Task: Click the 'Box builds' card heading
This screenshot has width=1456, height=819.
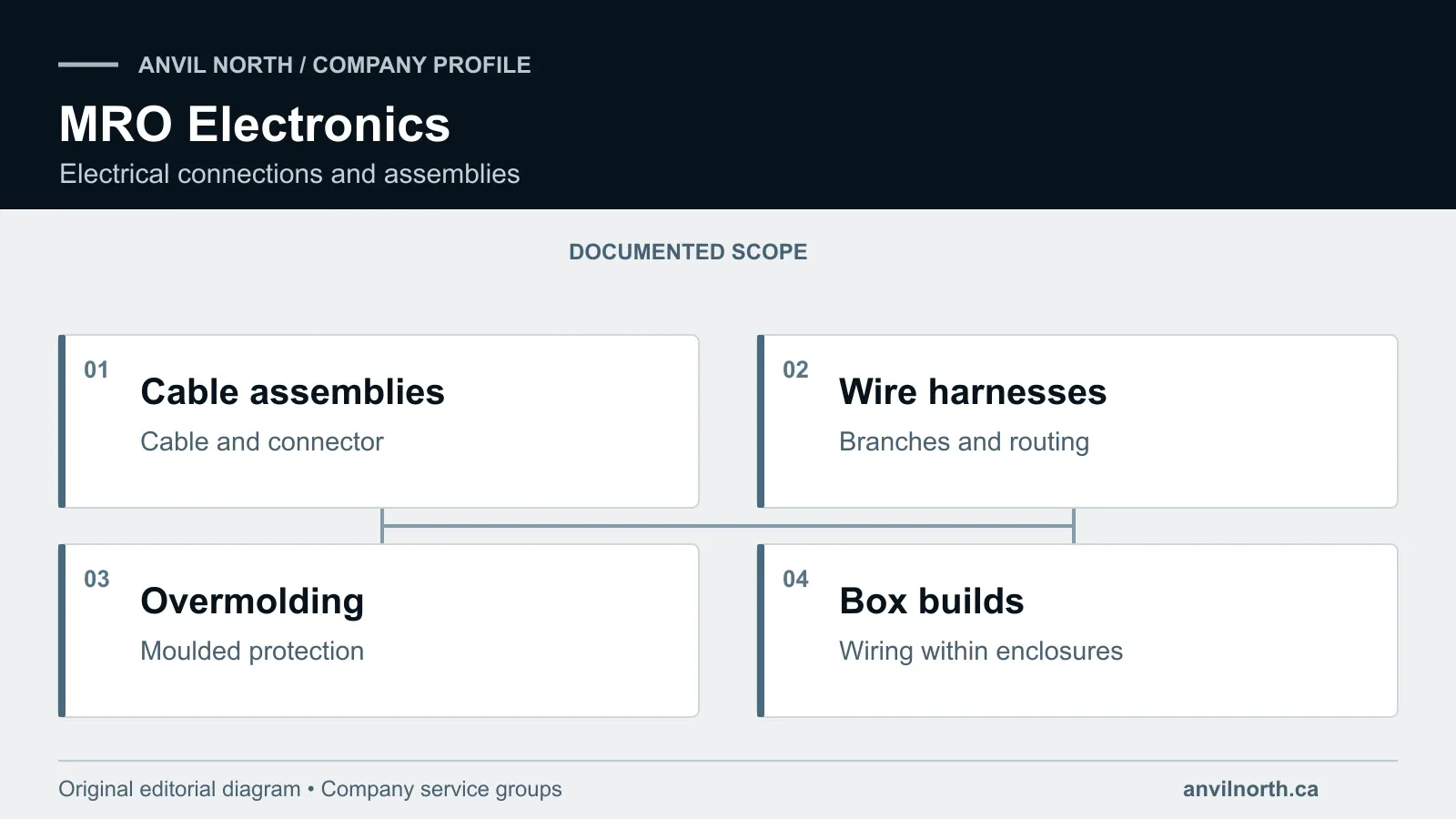Action: click(932, 602)
